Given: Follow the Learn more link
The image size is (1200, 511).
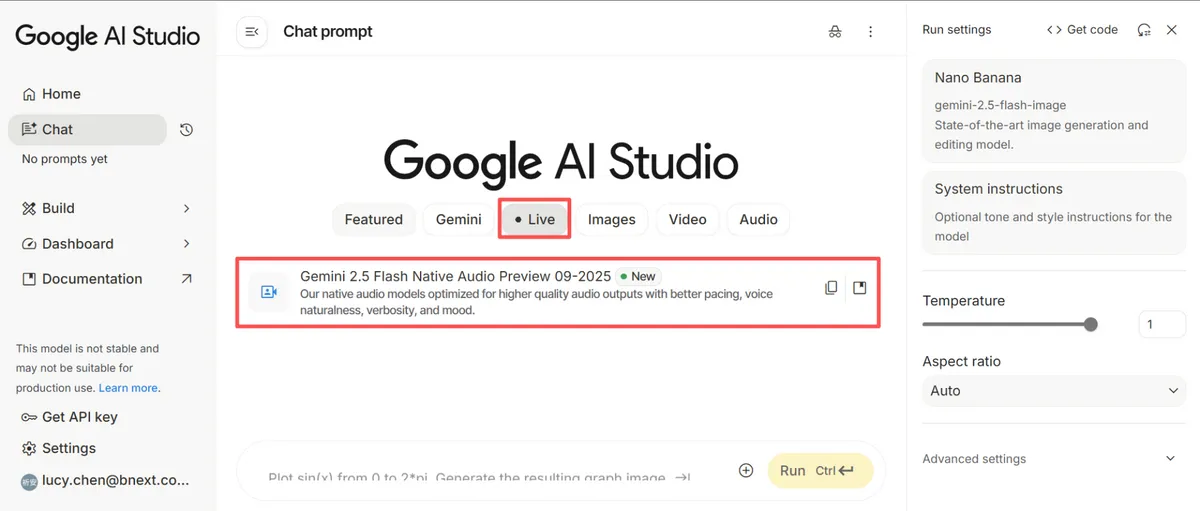Looking at the screenshot, I should tap(128, 388).
